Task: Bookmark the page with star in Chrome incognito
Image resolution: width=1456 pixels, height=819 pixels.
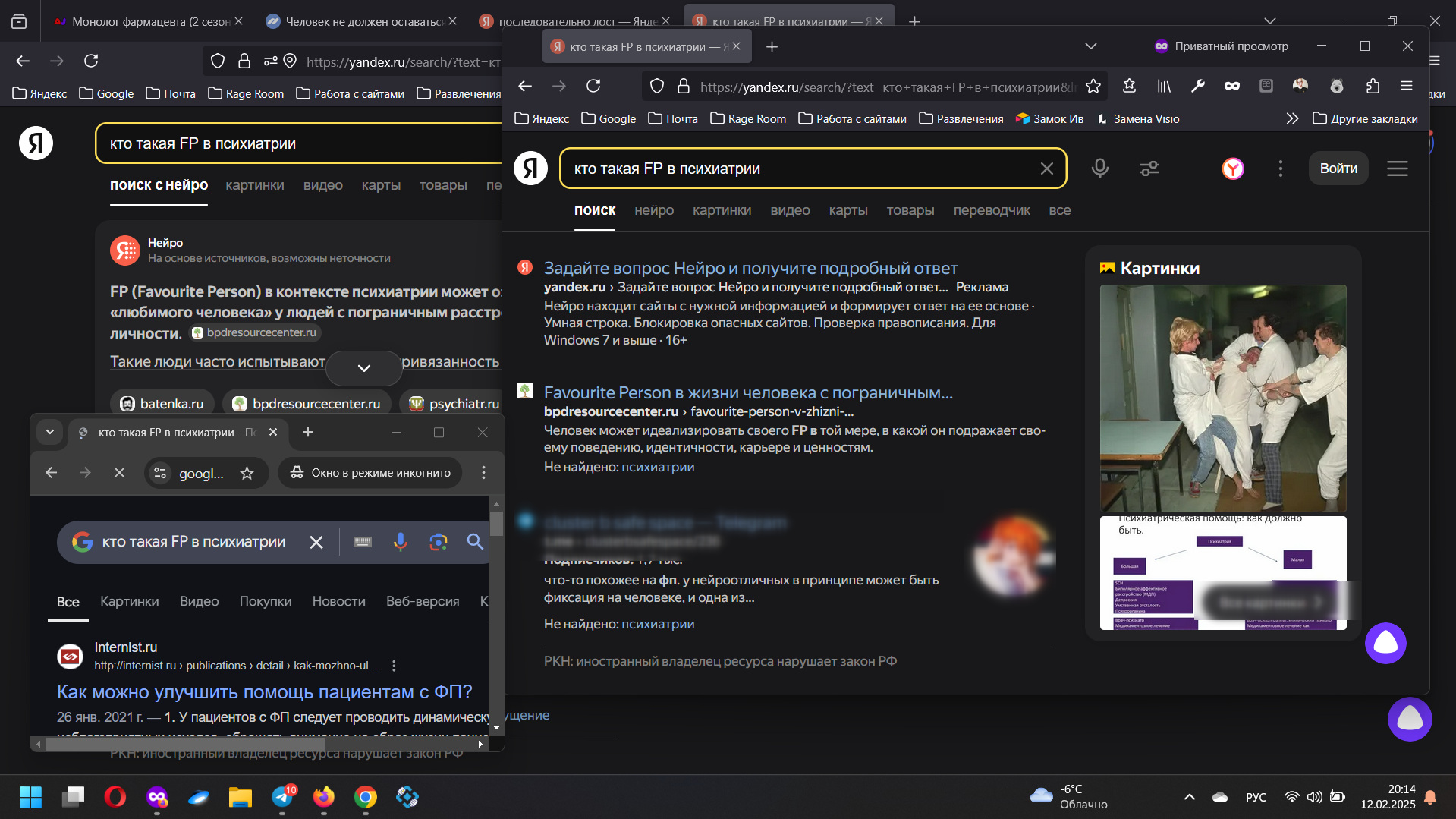Action: [x=247, y=473]
